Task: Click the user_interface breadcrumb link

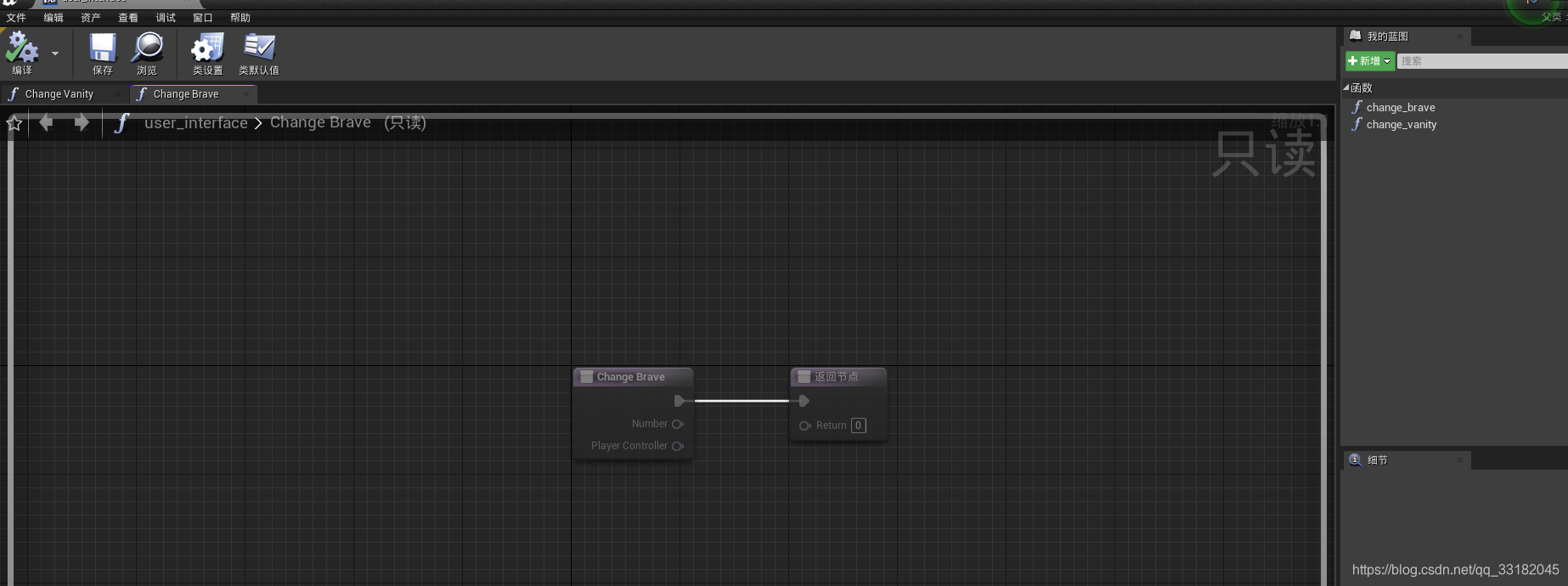Action: [196, 123]
